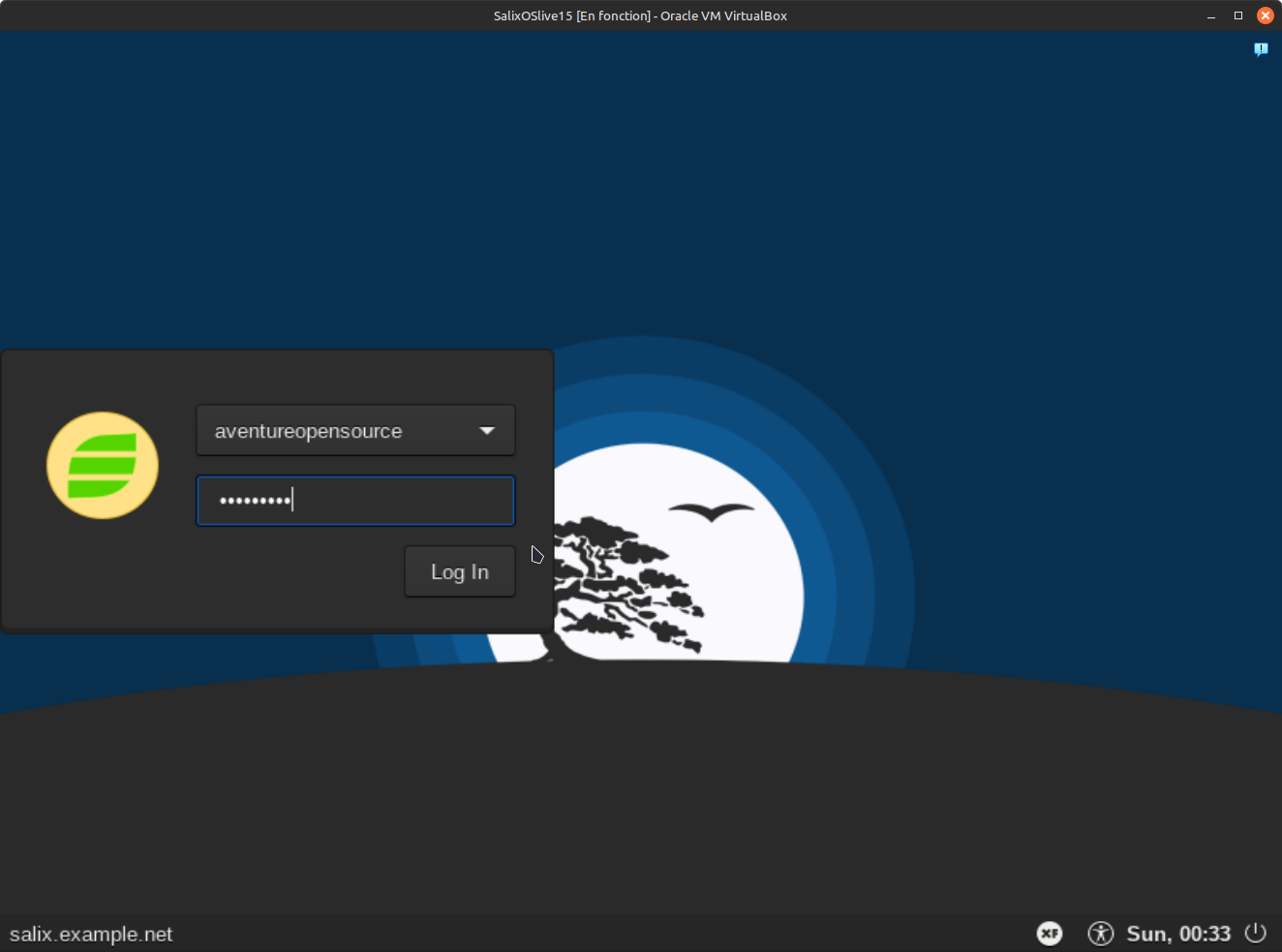The image size is (1282, 952).
Task: Click the masked password dots
Action: pyautogui.click(x=255, y=501)
